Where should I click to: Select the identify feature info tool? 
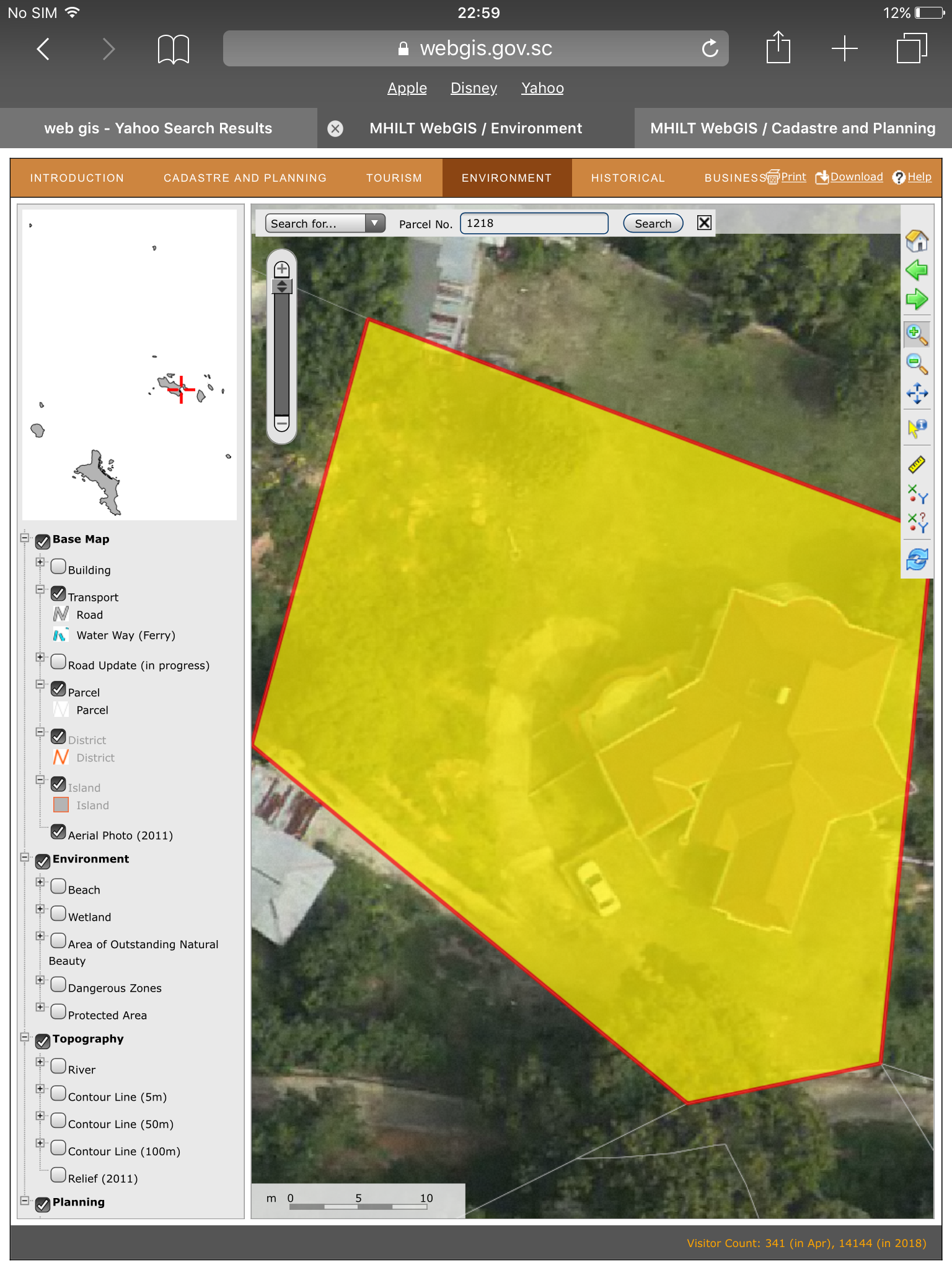917,428
